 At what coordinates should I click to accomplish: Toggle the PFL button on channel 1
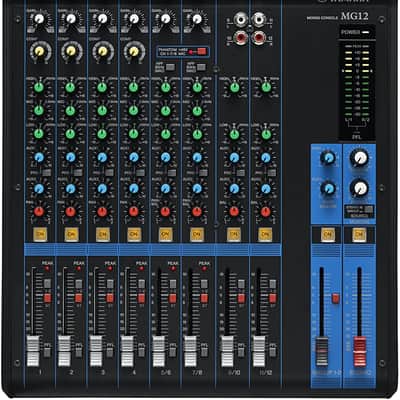[x=47, y=352]
